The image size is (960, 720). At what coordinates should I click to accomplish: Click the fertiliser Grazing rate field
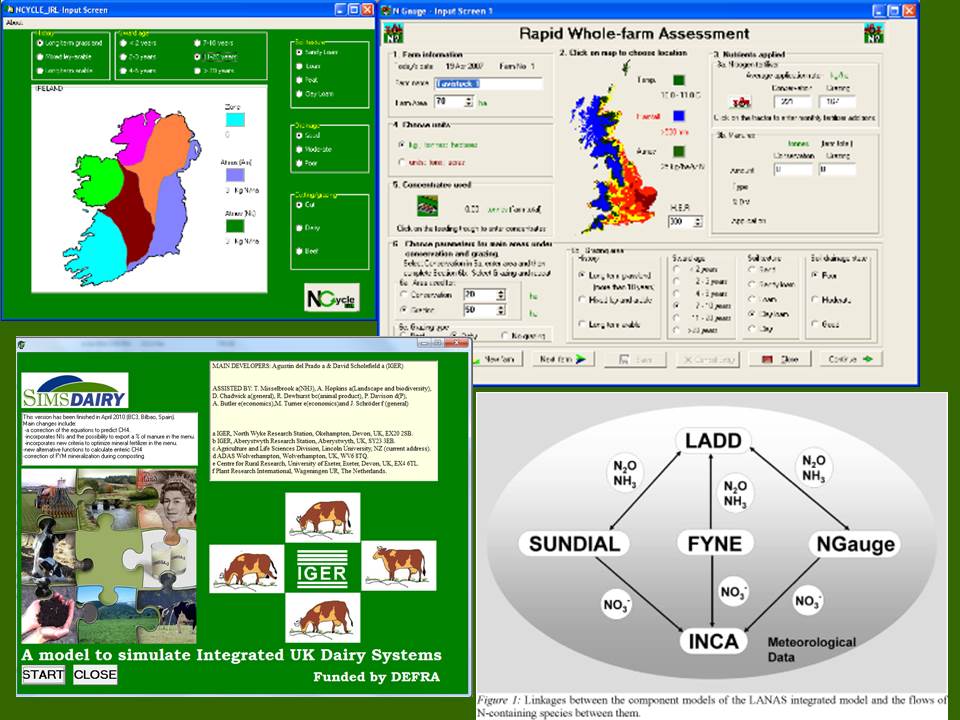pyautogui.click(x=838, y=102)
